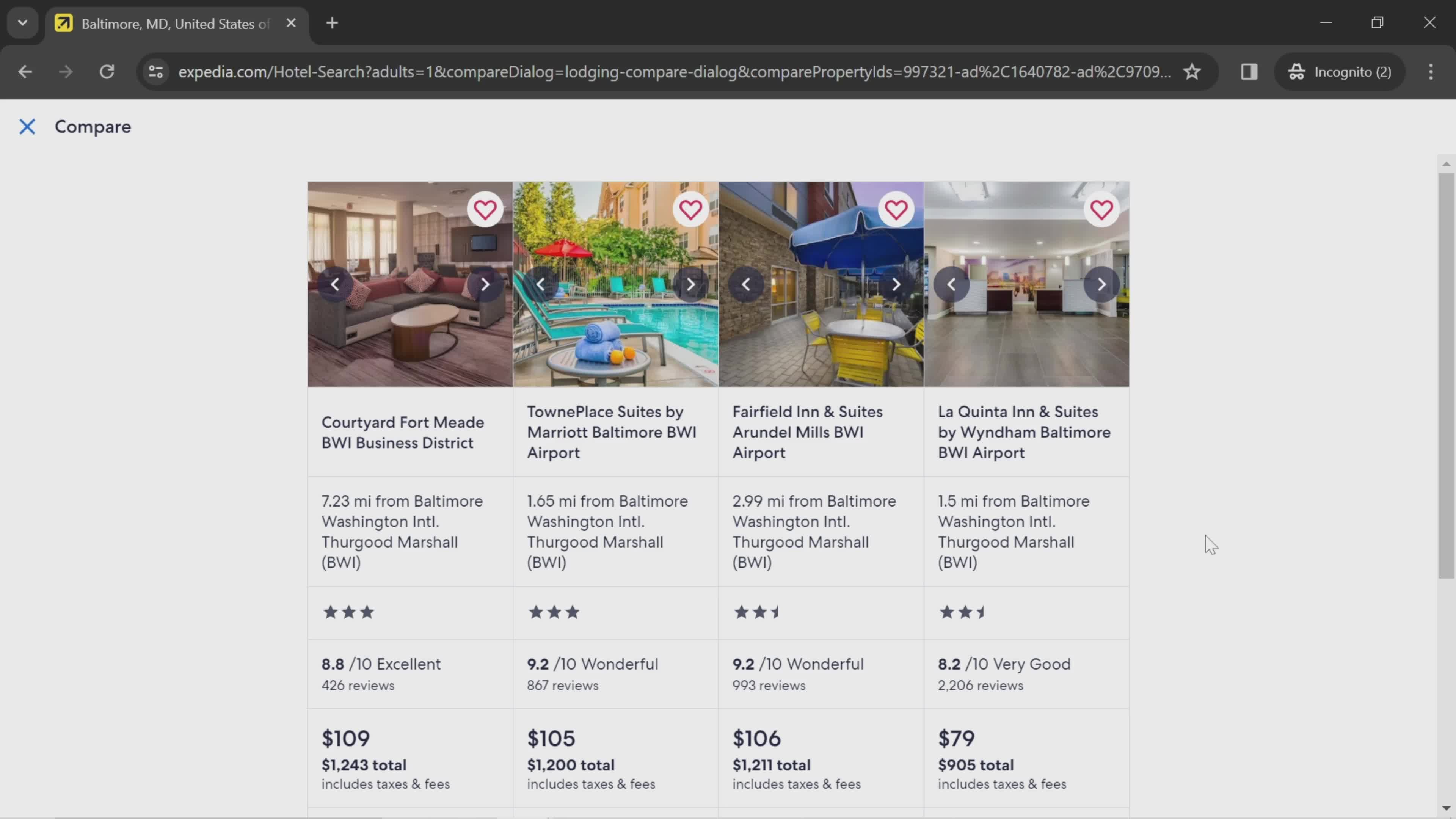Show next La Quinta Inn photo
This screenshot has width=1456, height=819.
click(x=1101, y=284)
